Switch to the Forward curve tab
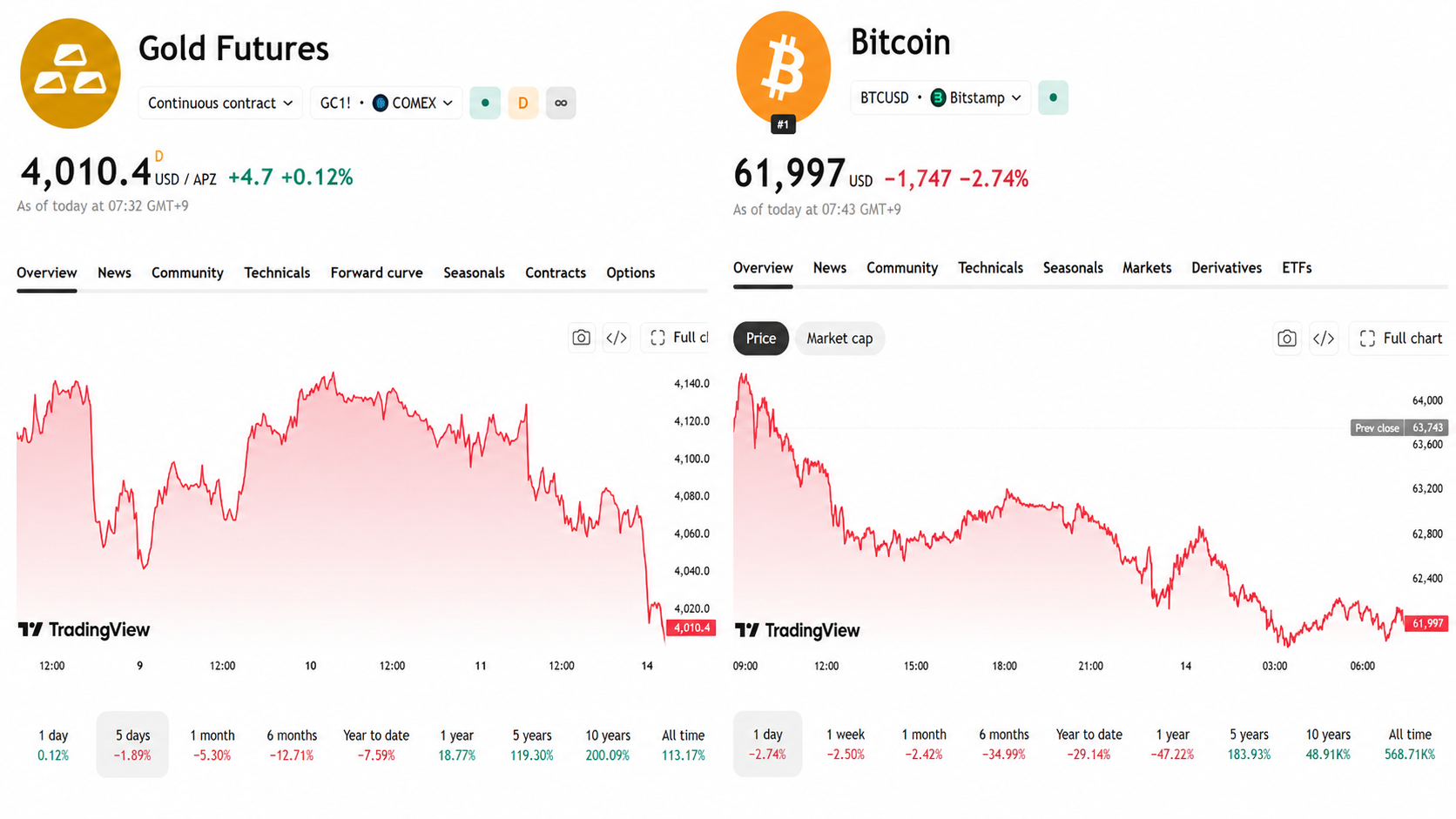 click(x=376, y=272)
